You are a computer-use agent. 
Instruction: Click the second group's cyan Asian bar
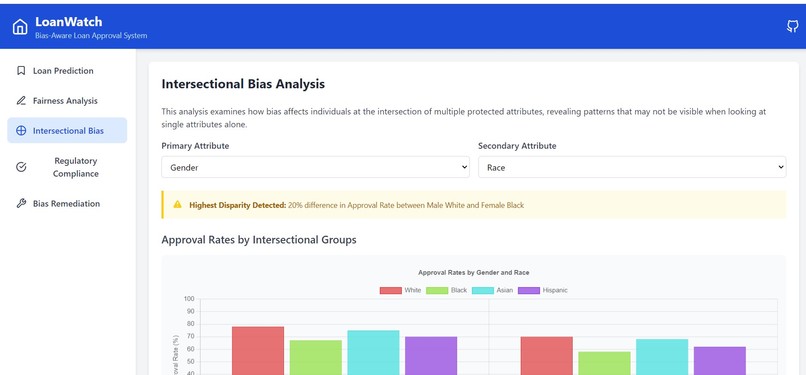pos(662,357)
